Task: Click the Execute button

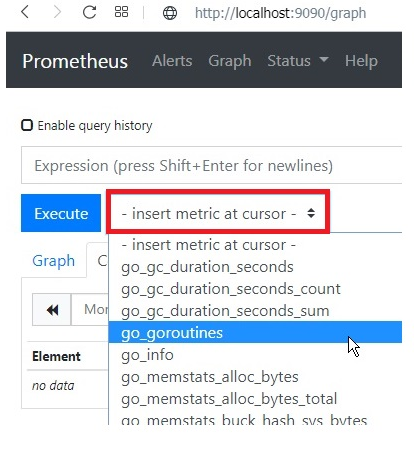Action: point(61,213)
